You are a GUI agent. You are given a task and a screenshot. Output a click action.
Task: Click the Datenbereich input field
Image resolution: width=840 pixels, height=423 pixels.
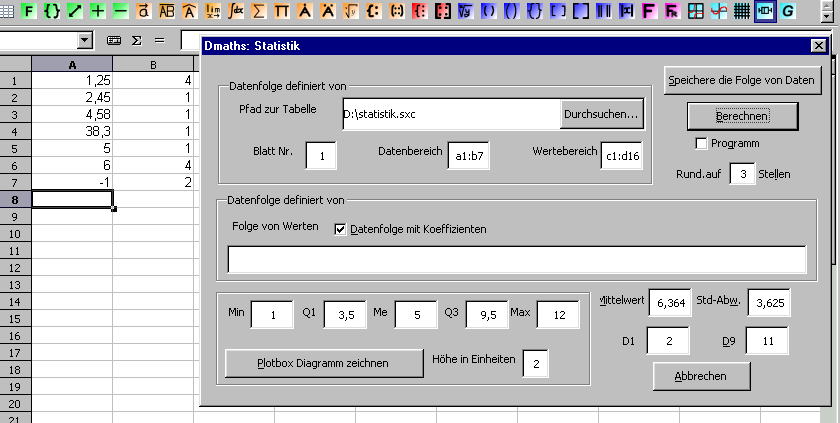click(469, 156)
